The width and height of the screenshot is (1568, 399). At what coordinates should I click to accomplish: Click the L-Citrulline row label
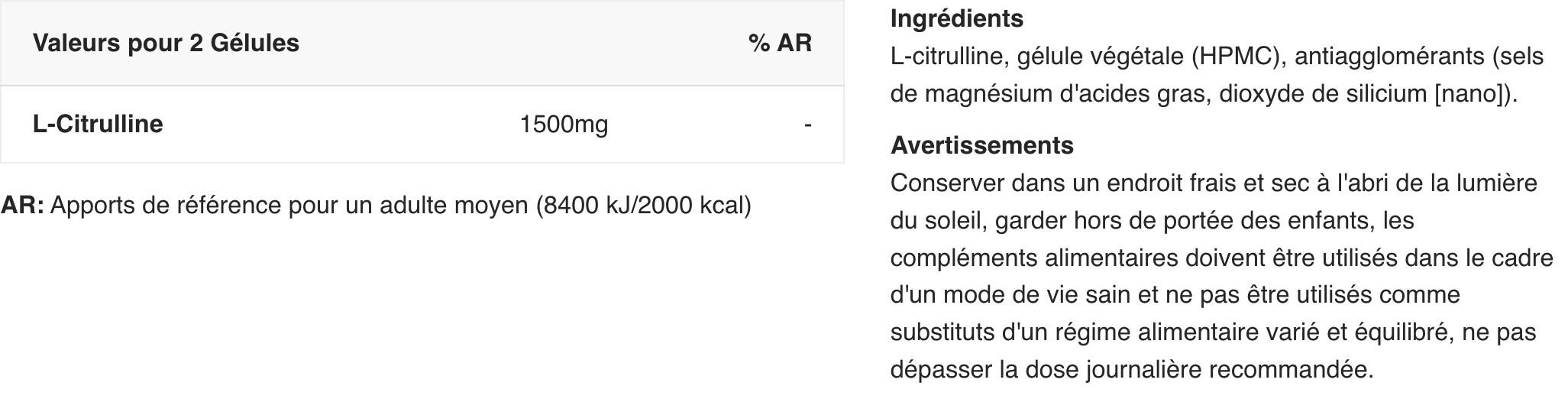tap(98, 124)
